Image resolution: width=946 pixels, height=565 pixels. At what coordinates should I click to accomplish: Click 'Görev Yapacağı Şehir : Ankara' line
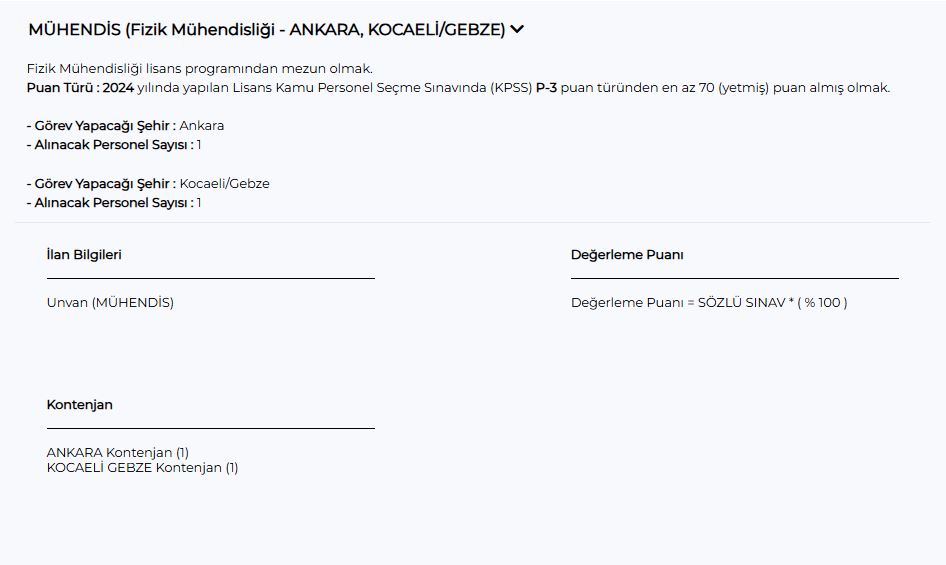126,126
